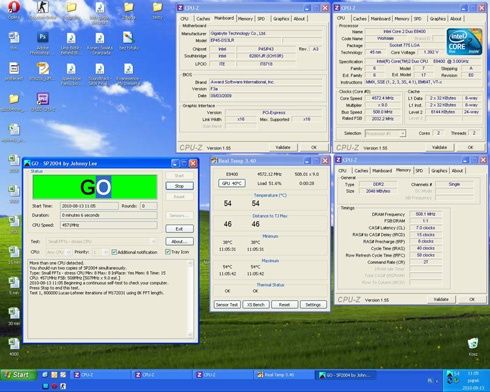The image size is (490, 392).
Task: Click the DRAM Frequency value in CPU-Z
Action: pos(426,214)
